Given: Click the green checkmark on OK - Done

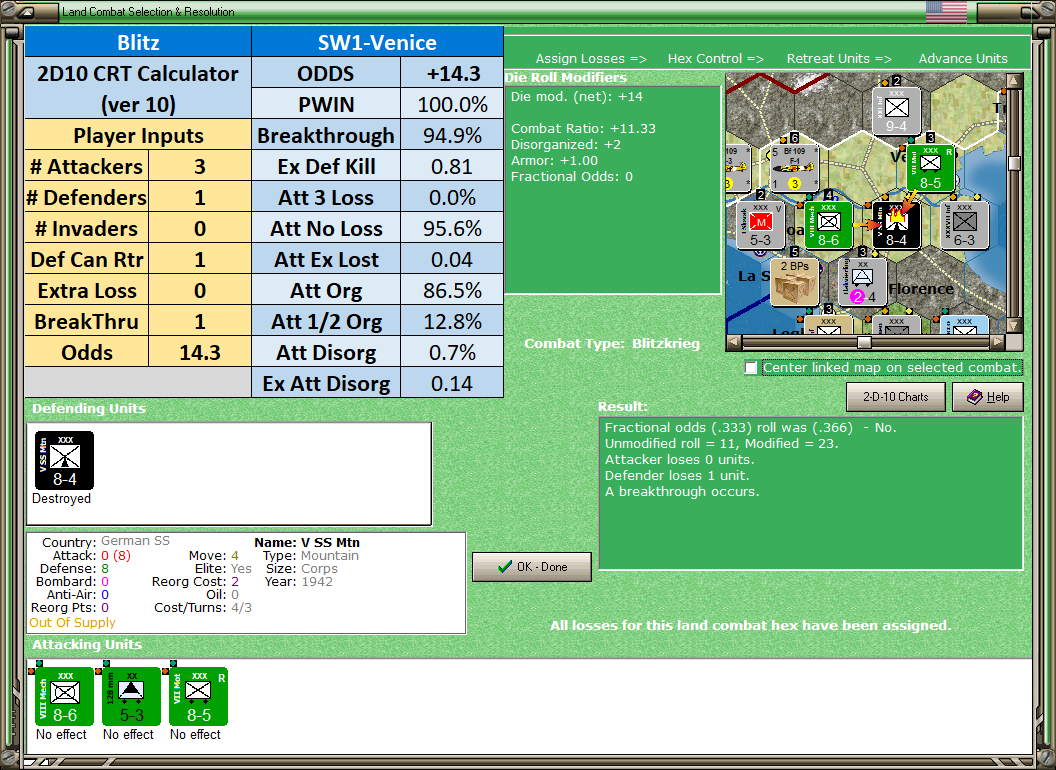Looking at the screenshot, I should click(x=504, y=567).
